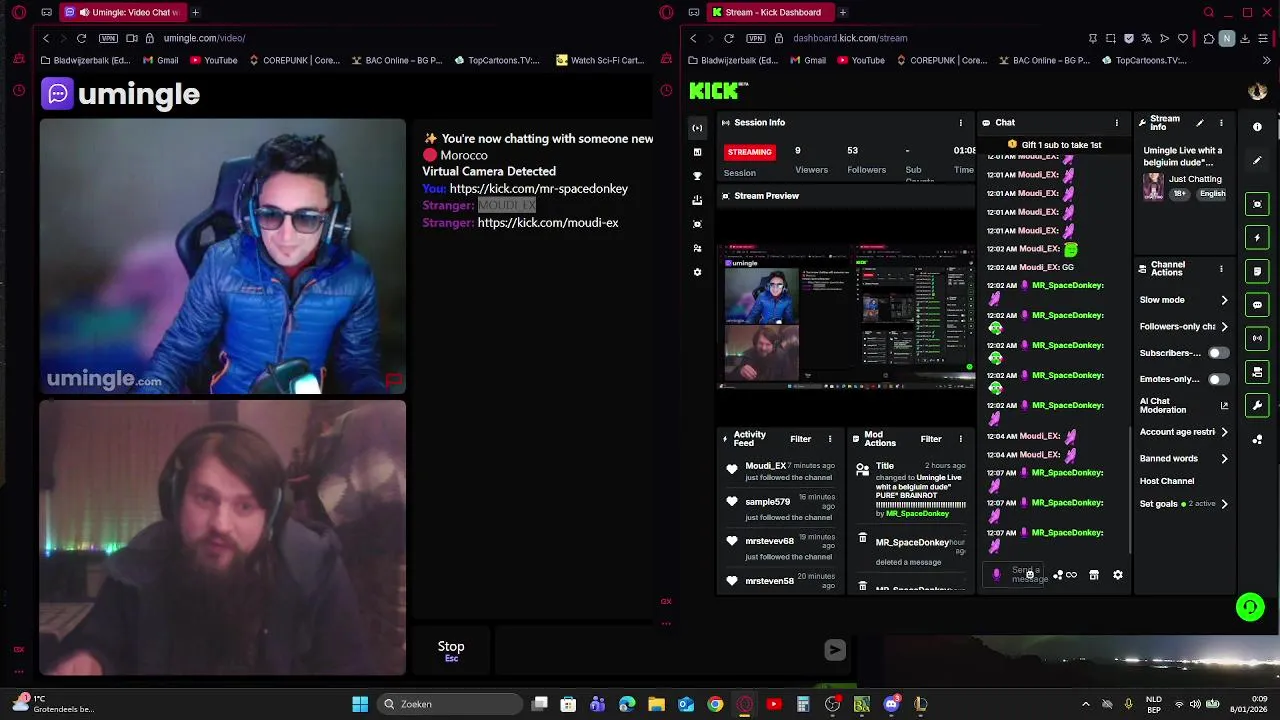Open the Chat panel three-dot menu

1117,123
